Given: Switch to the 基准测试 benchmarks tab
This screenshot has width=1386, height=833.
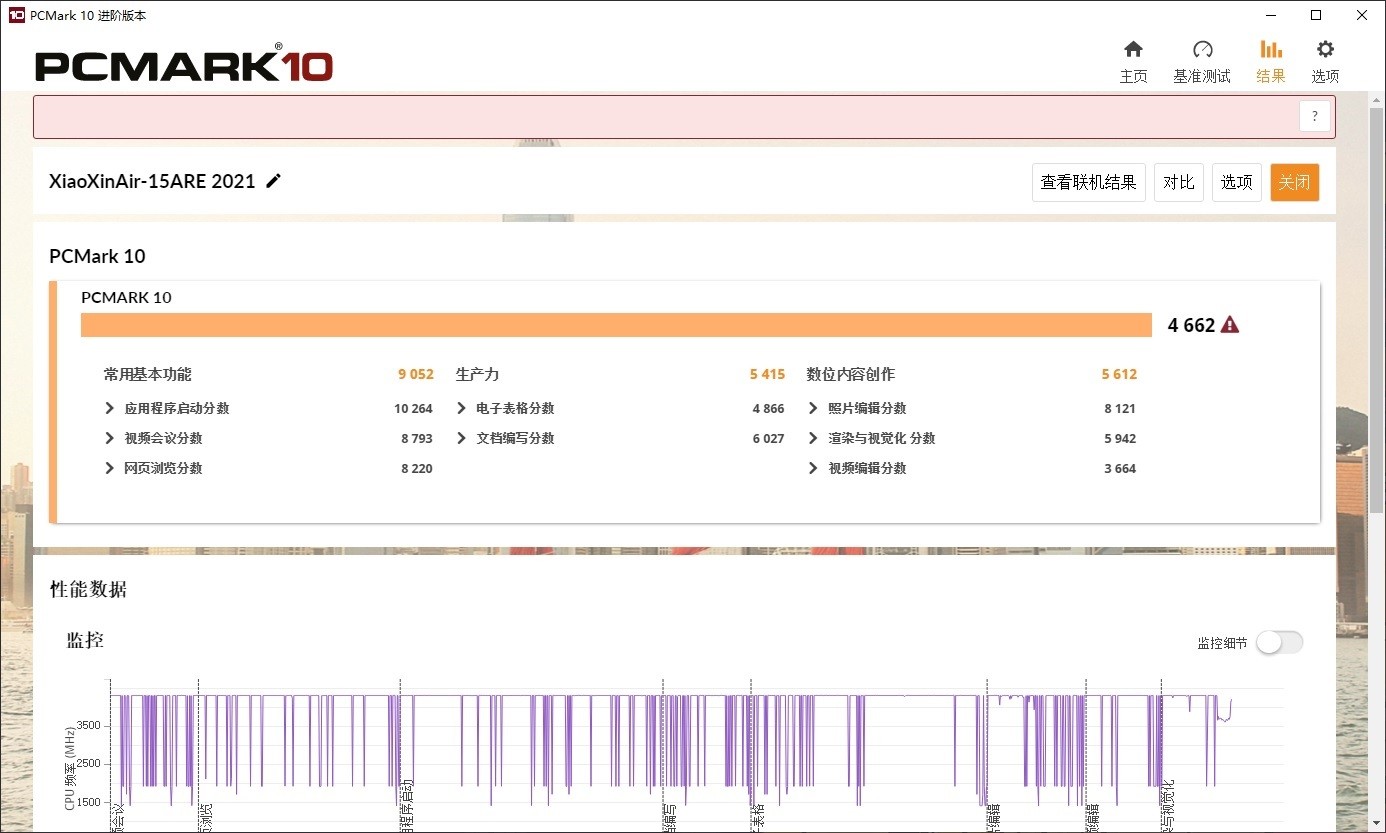Looking at the screenshot, I should 1202,62.
